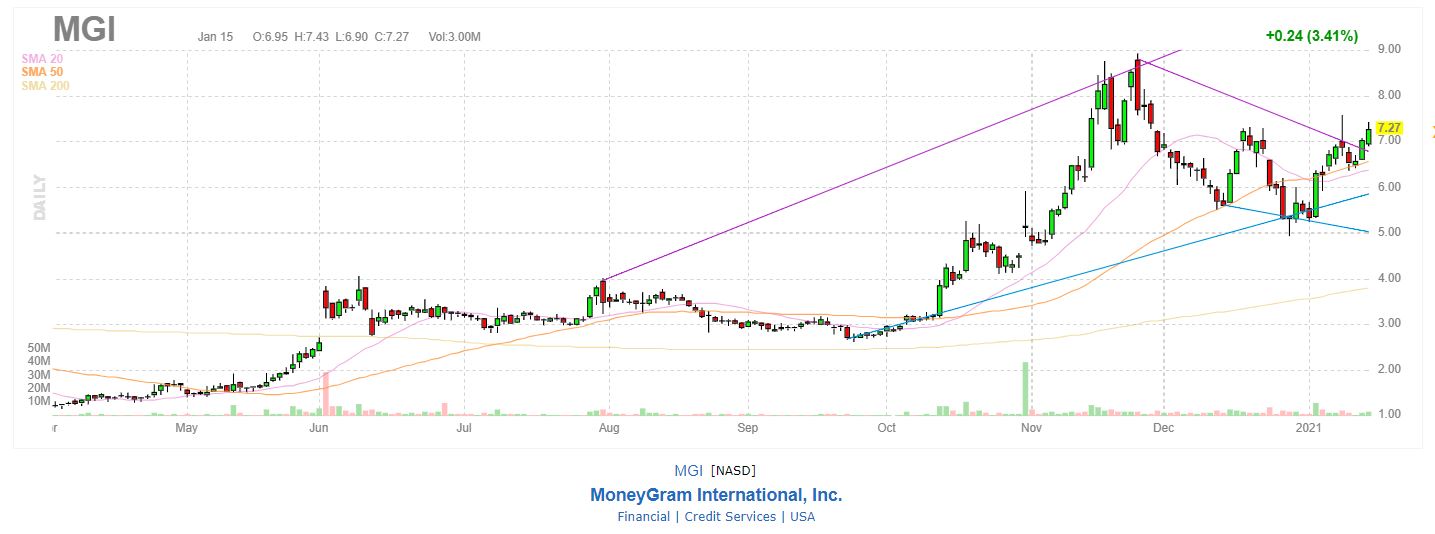This screenshot has height=534, width=1435.
Task: Open MoneyGram International, Inc. company link
Action: [x=716, y=495]
